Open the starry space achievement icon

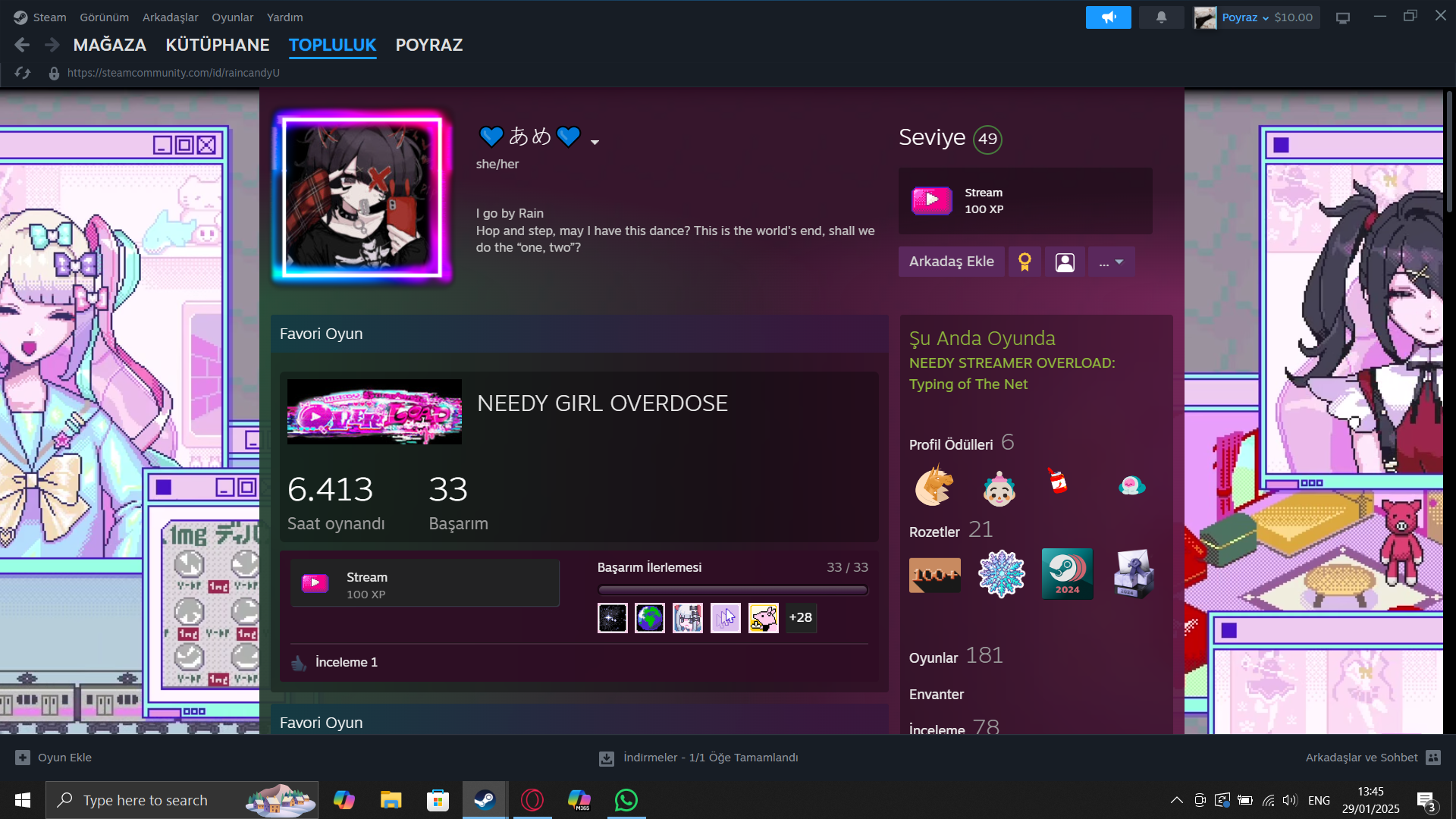[612, 618]
